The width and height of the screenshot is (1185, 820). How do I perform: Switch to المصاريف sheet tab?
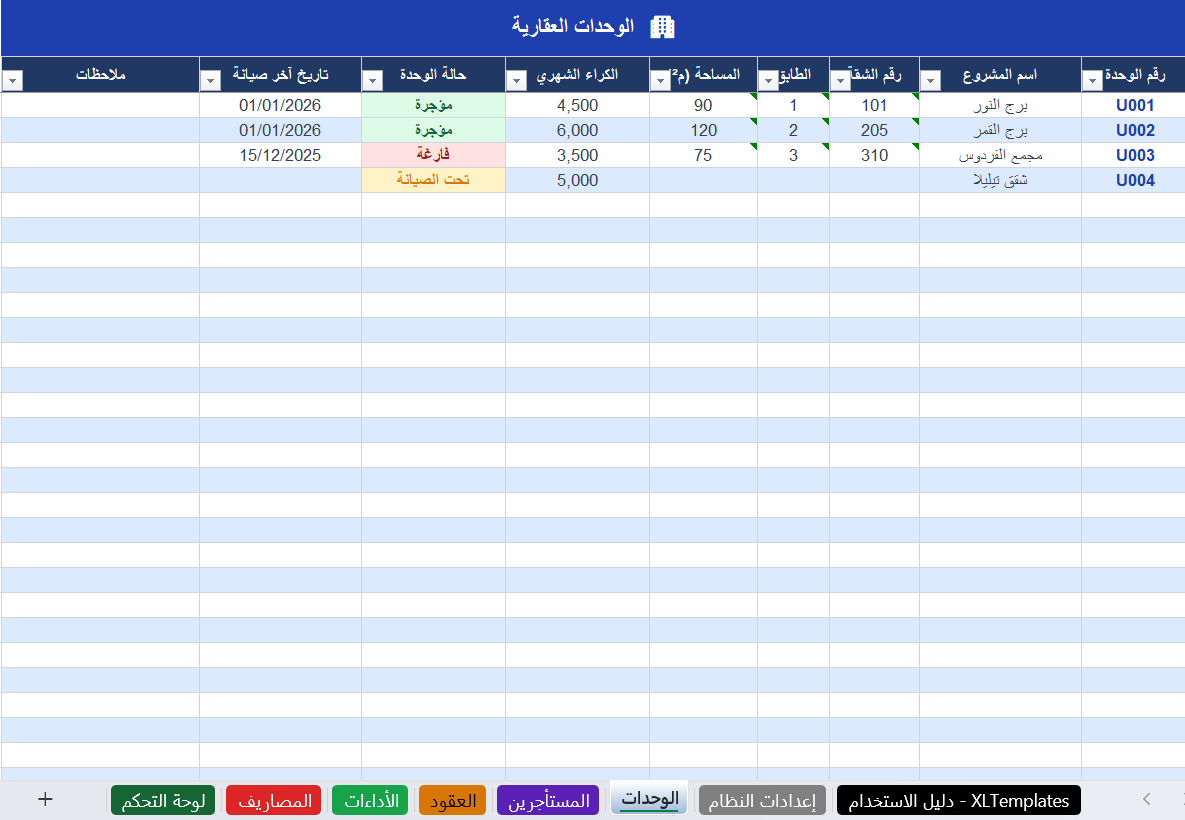[274, 801]
